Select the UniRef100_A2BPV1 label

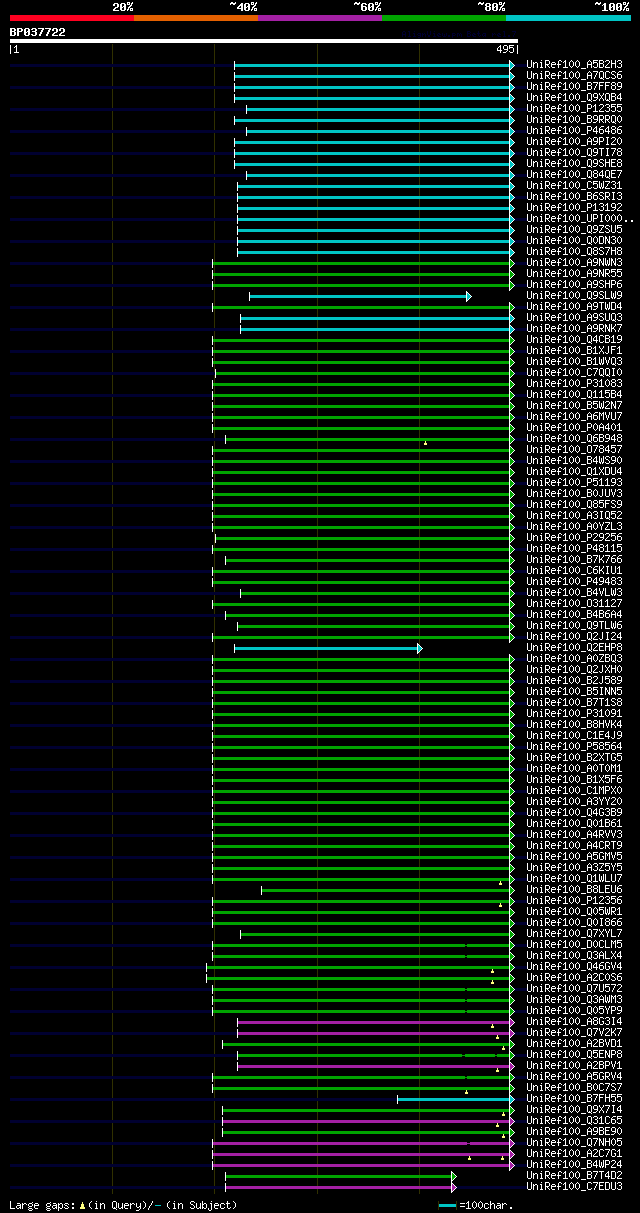point(574,1065)
